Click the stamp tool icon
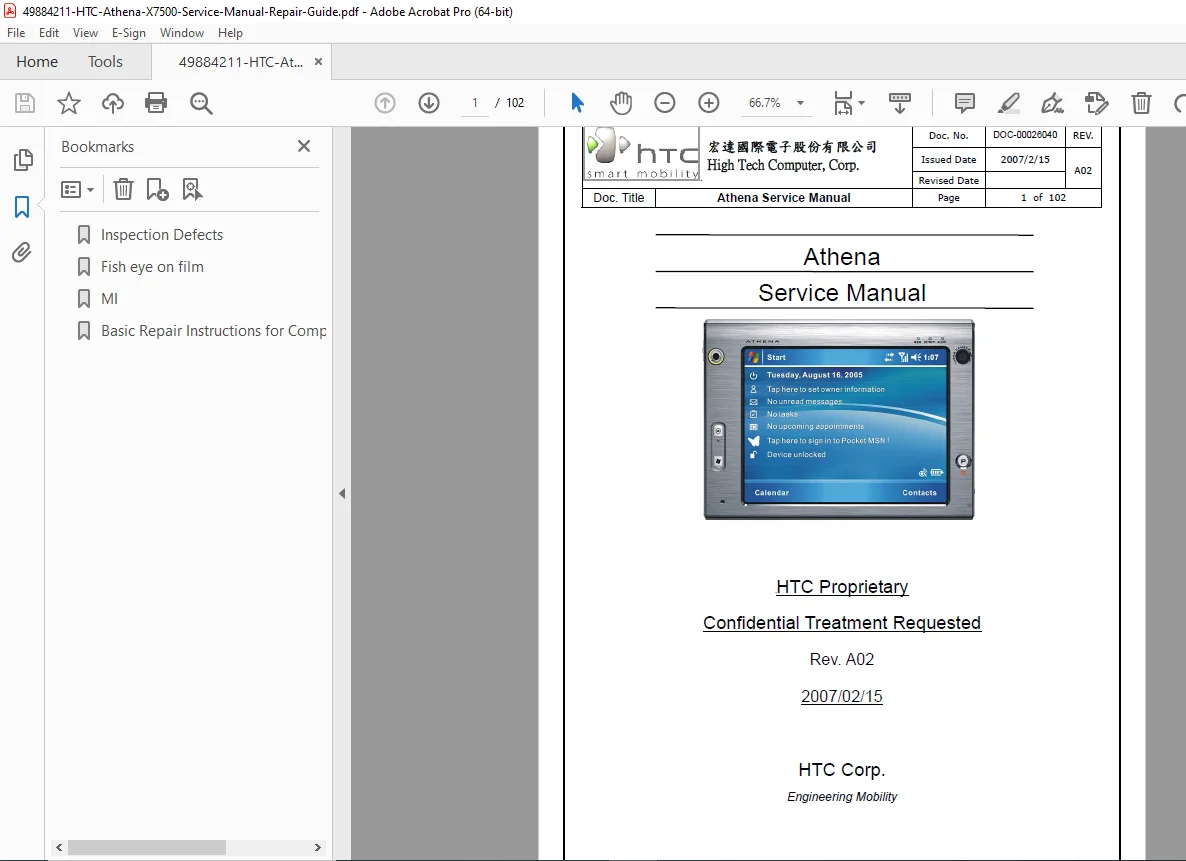Image resolution: width=1186 pixels, height=861 pixels. 1096,103
